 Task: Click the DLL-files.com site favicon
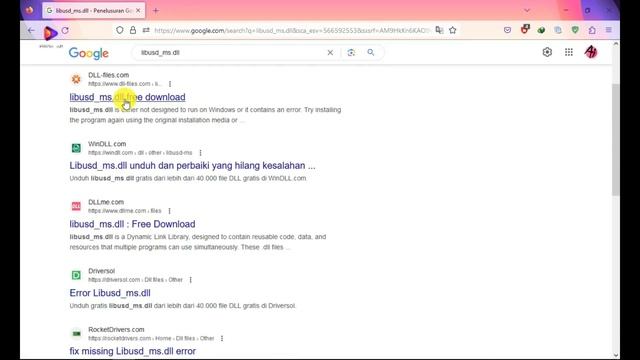click(76, 79)
